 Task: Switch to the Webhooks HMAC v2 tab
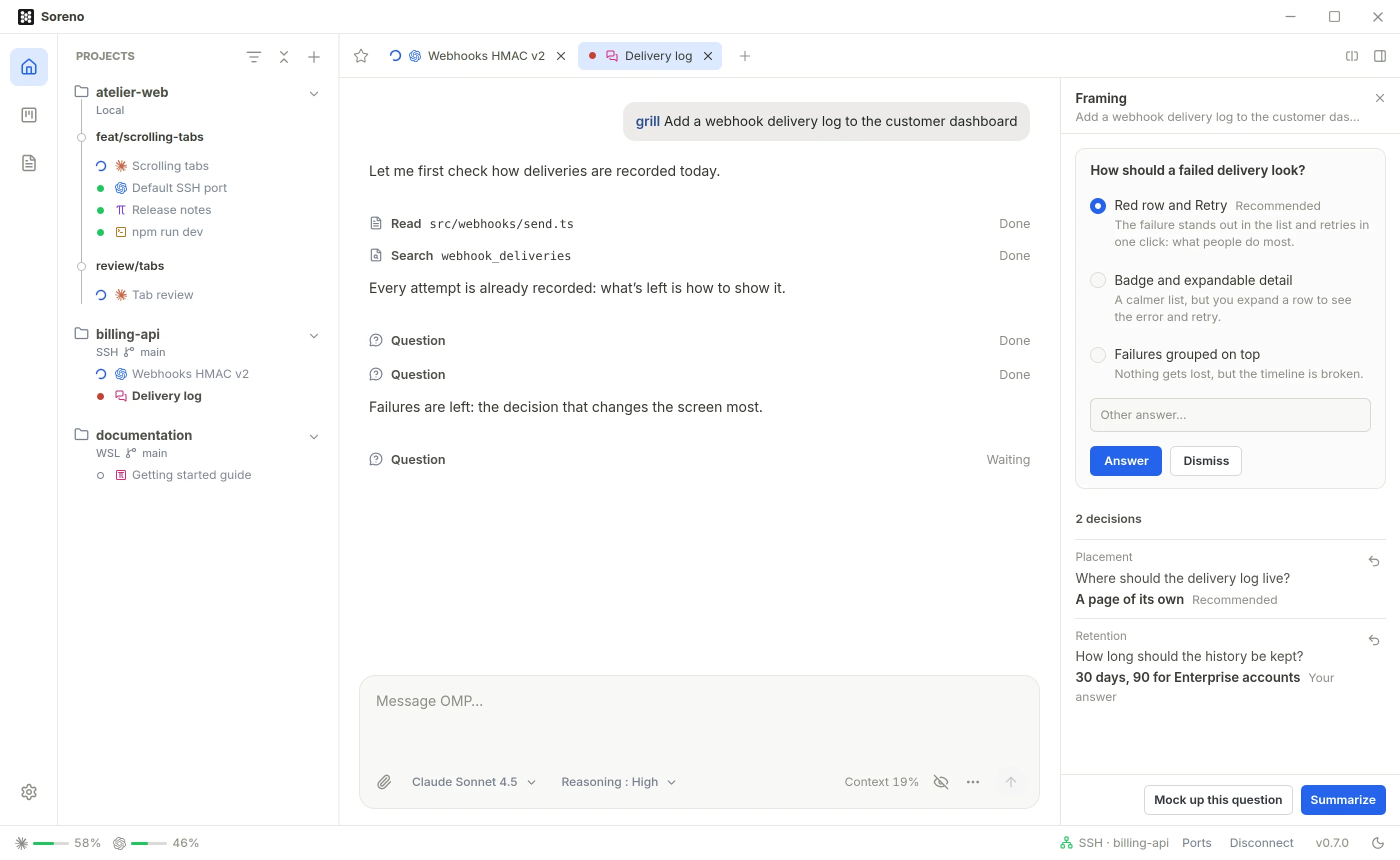477,55
